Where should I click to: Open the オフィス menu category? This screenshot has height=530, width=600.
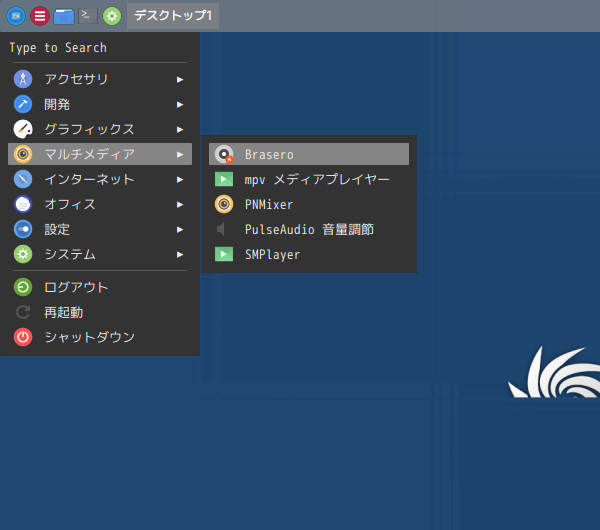[x=99, y=204]
